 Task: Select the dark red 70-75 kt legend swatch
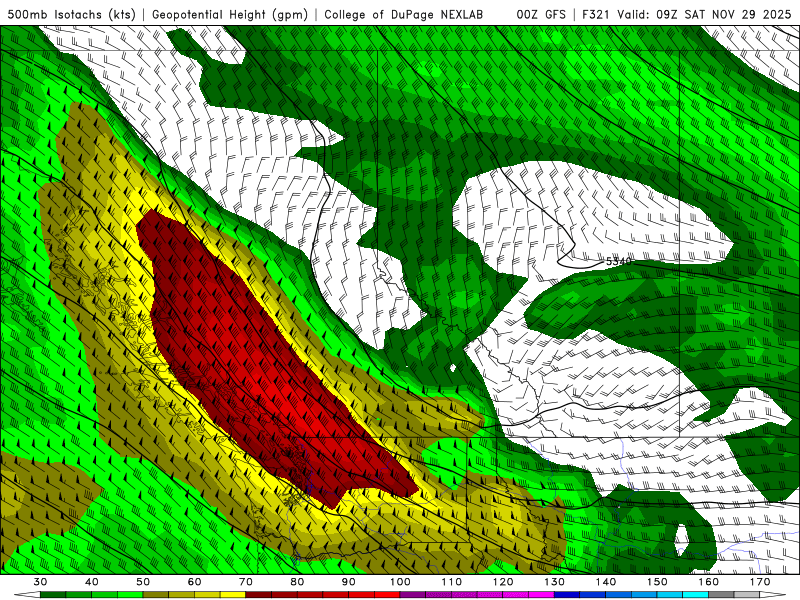pyautogui.click(x=259, y=595)
